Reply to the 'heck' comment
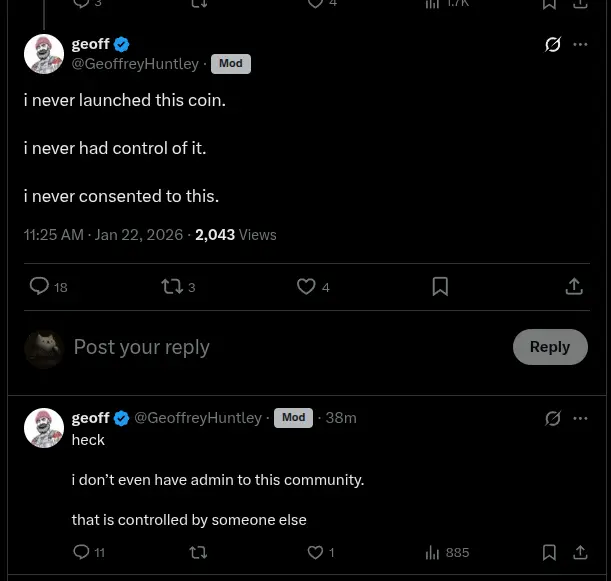The image size is (611, 581). [x=82, y=552]
